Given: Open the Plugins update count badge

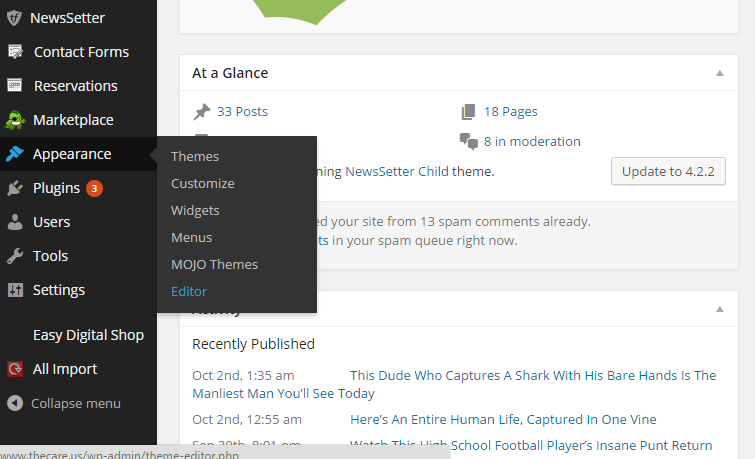Looking at the screenshot, I should (x=94, y=188).
